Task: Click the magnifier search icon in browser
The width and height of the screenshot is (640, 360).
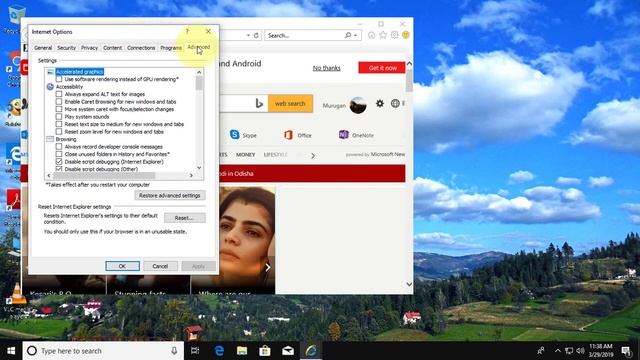Action: tap(348, 36)
